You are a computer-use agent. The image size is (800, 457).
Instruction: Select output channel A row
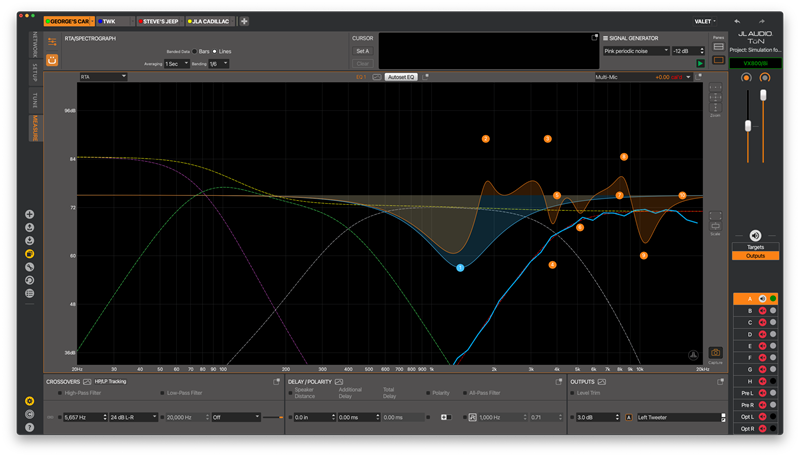[755, 299]
